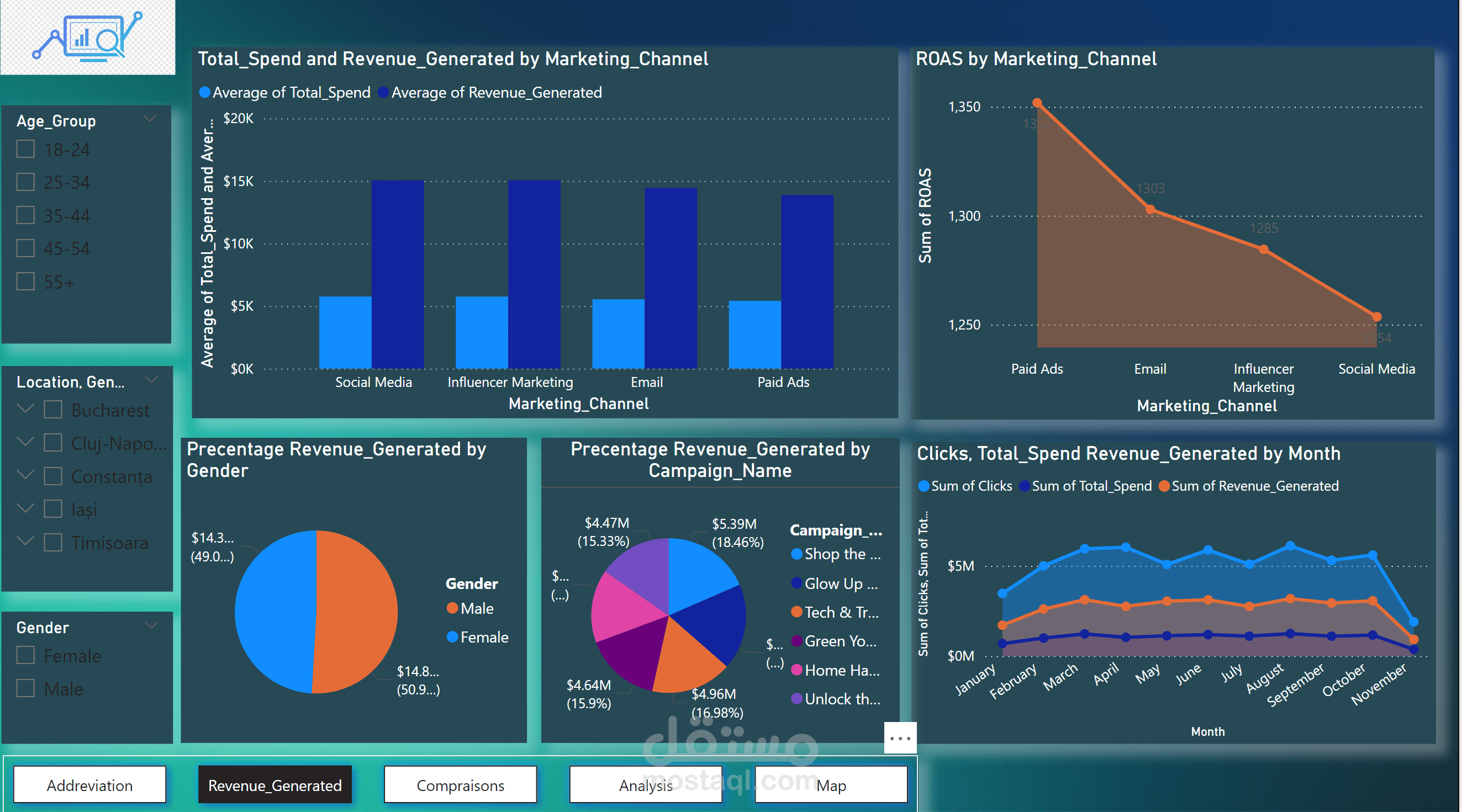The width and height of the screenshot is (1462, 812).
Task: Open the three-dots more options menu
Action: [x=900, y=737]
